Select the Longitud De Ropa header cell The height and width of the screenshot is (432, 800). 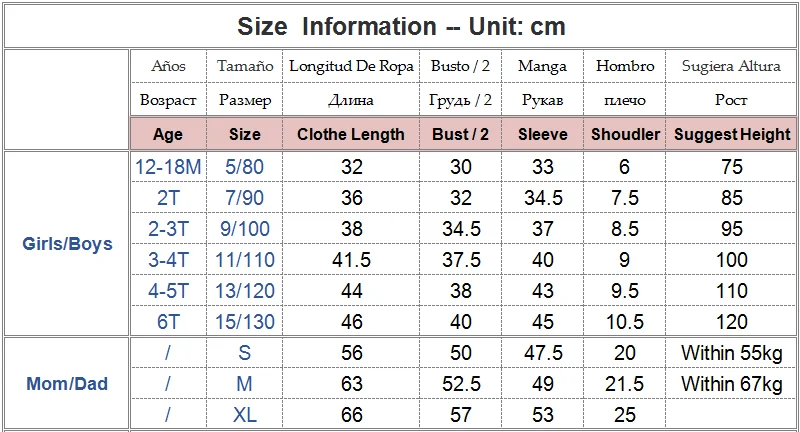click(x=351, y=66)
